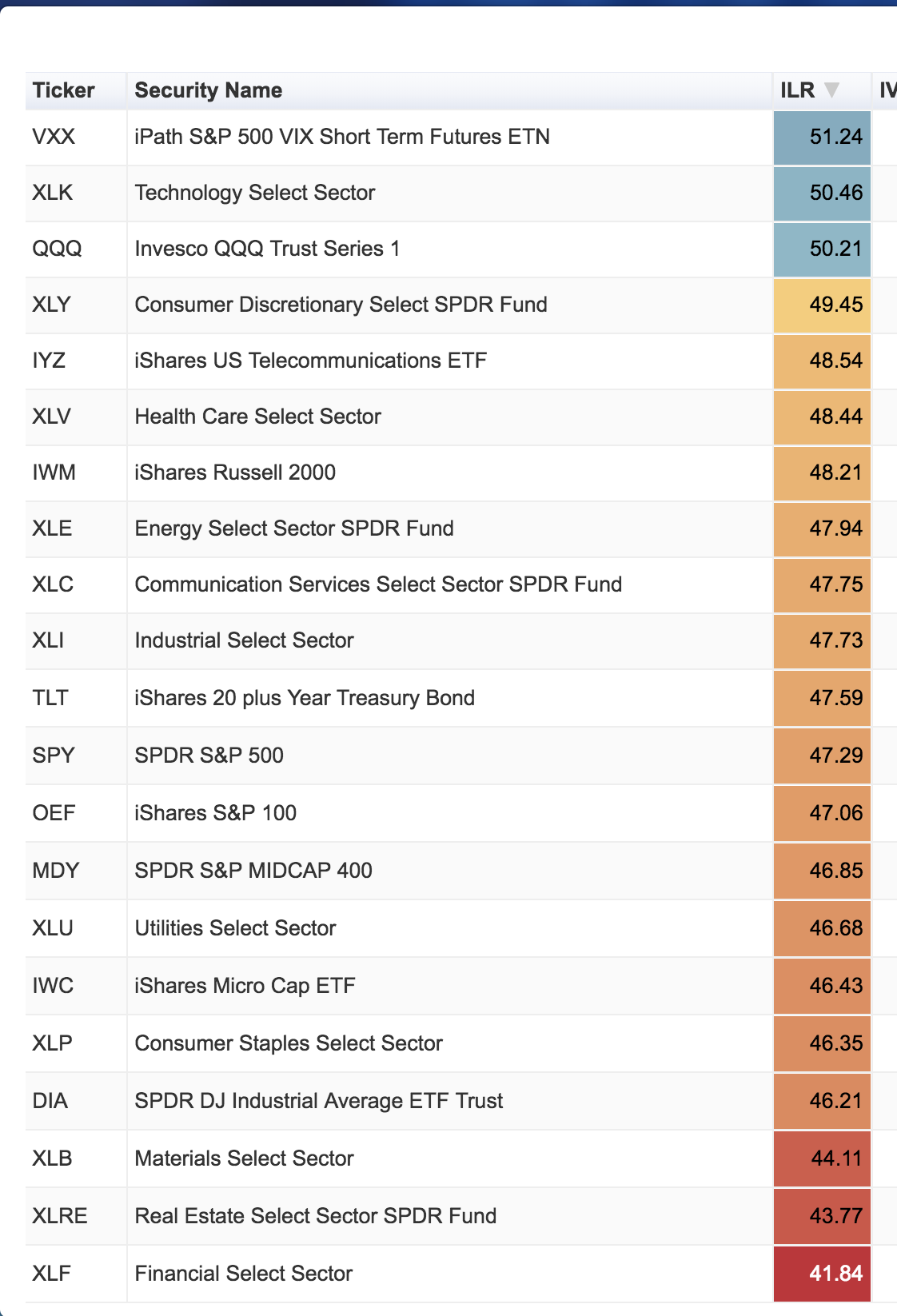Image resolution: width=897 pixels, height=1316 pixels.
Task: Select ticker XLRE
Action: [x=60, y=1216]
